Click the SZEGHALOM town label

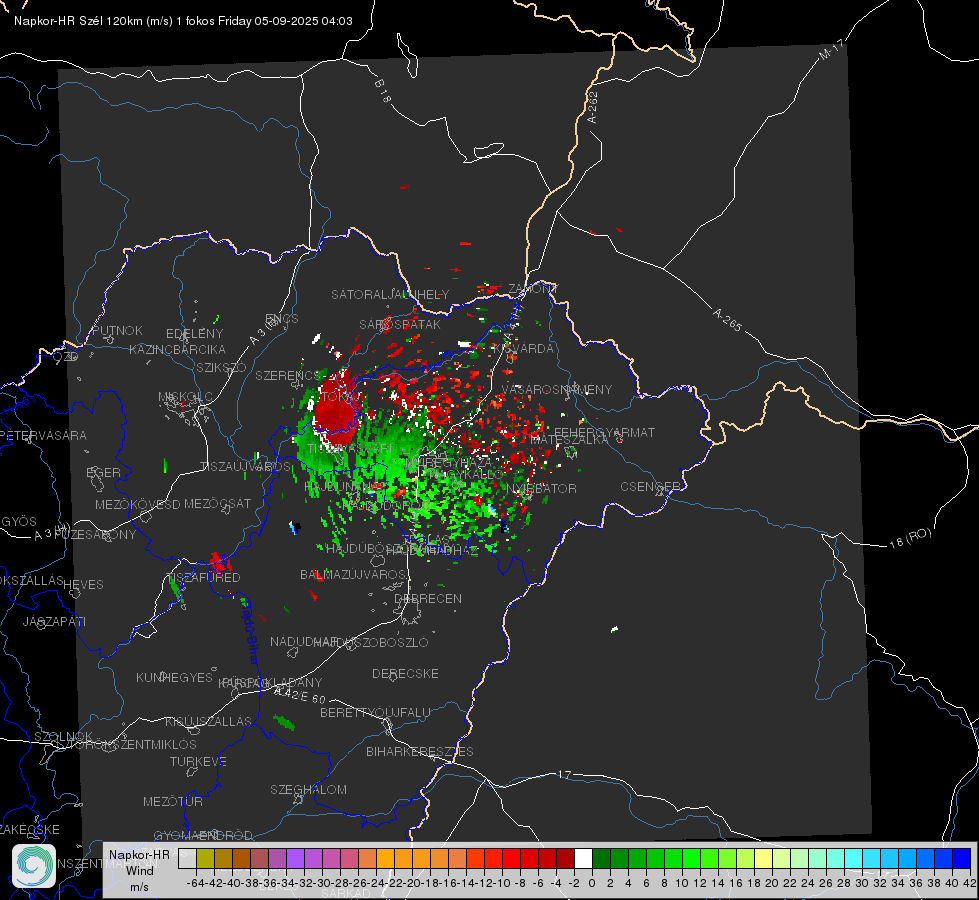(x=308, y=789)
